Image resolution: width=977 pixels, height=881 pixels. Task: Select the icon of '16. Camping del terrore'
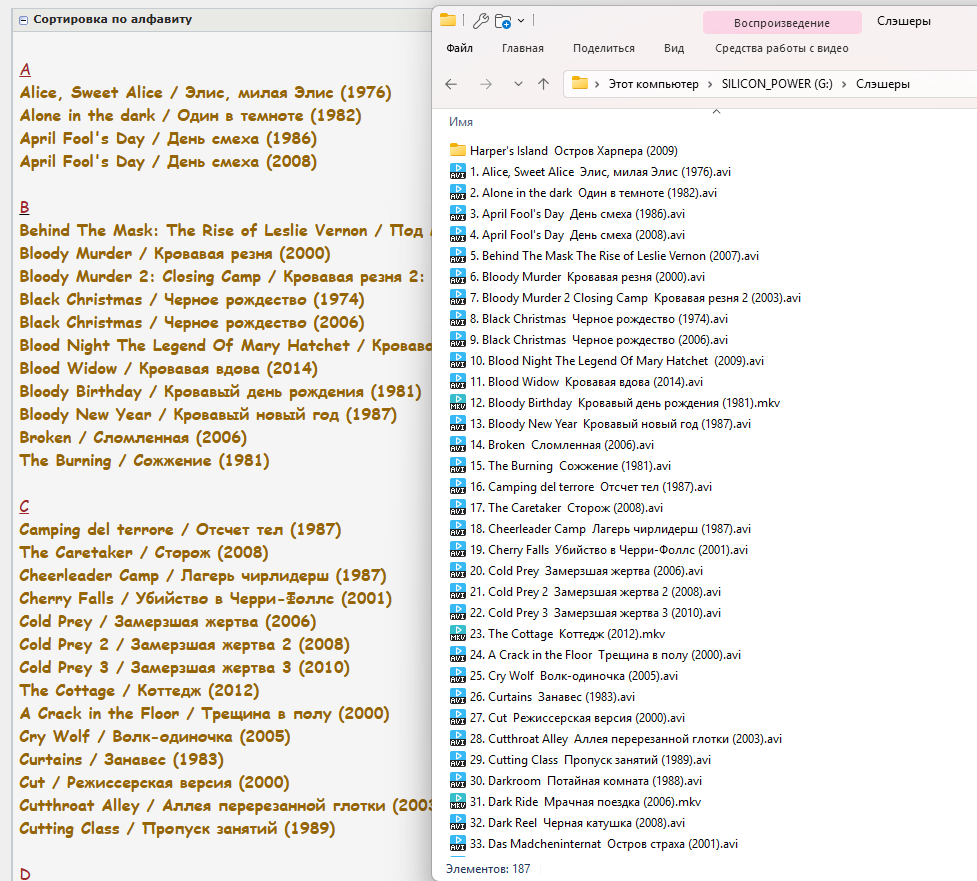(x=457, y=487)
